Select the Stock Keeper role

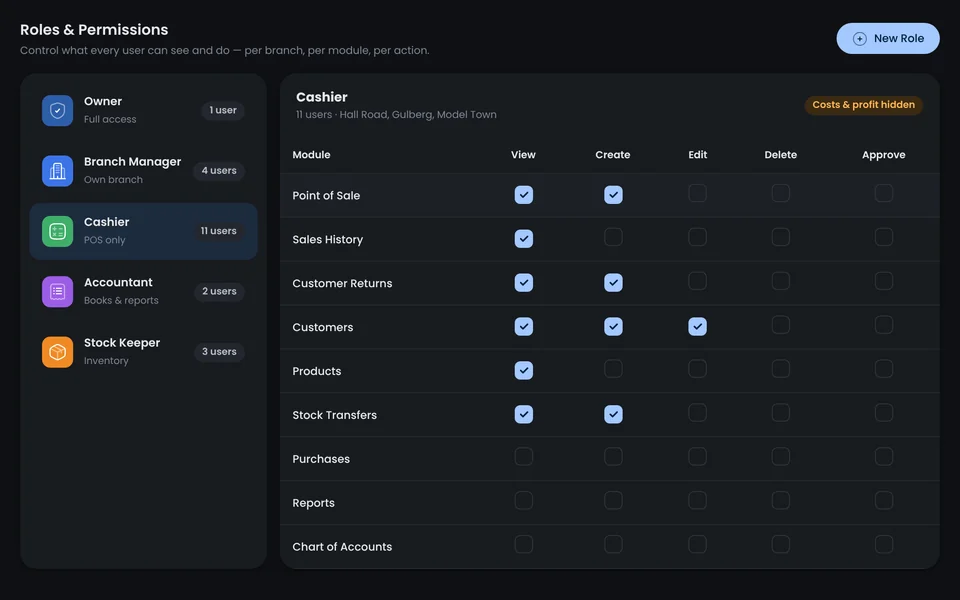(x=143, y=352)
